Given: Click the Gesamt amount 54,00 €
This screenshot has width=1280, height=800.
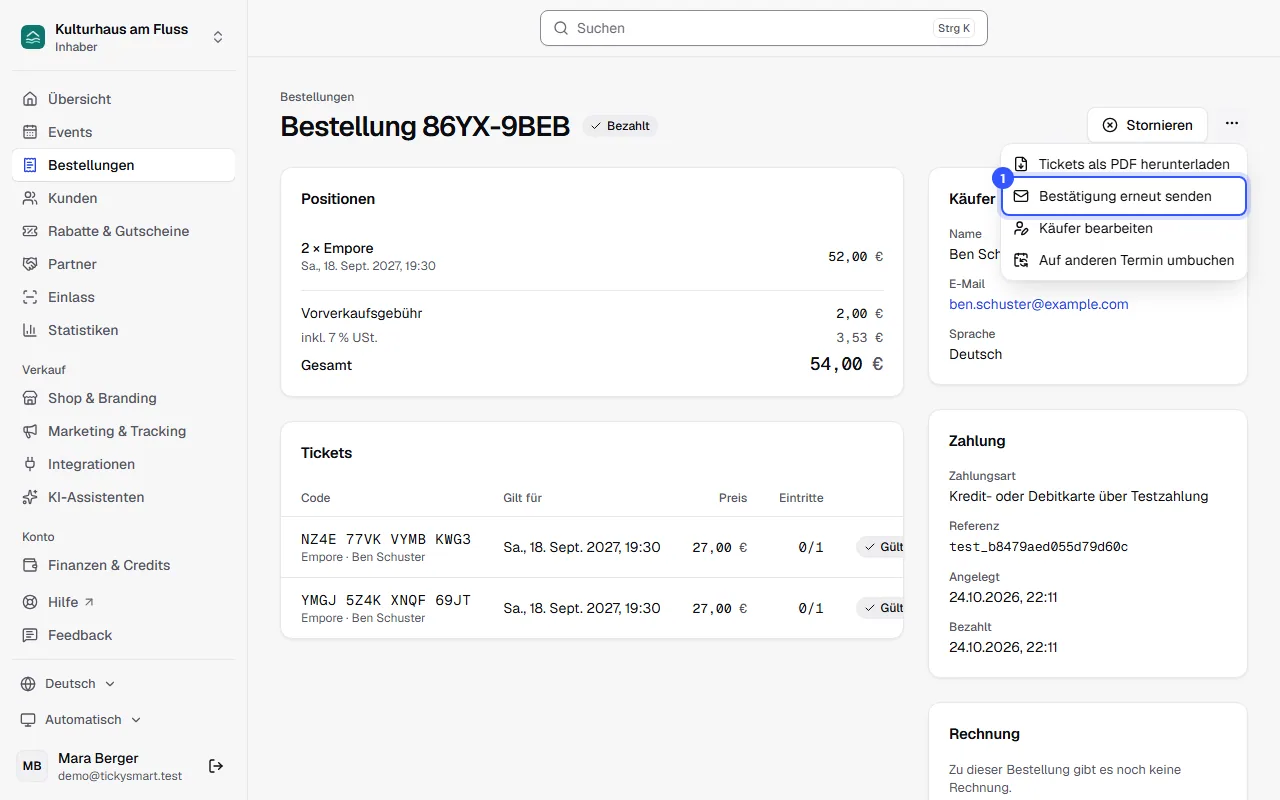Looking at the screenshot, I should point(846,365).
